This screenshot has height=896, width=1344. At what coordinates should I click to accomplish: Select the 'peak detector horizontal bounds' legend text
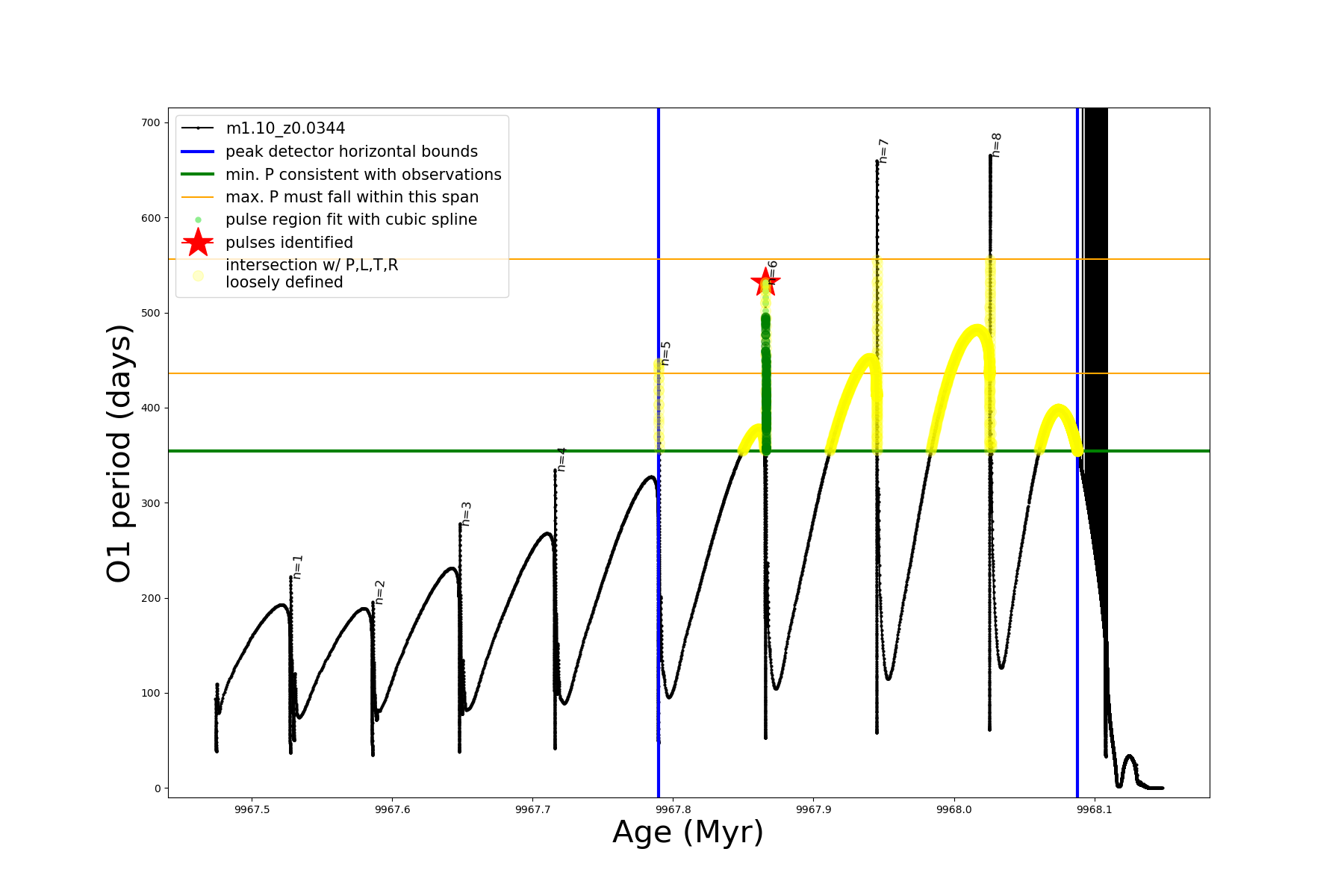point(351,152)
